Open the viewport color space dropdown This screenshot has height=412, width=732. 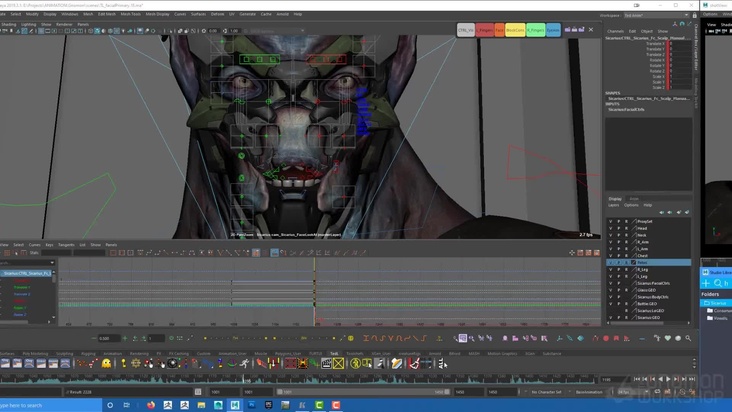276,31
